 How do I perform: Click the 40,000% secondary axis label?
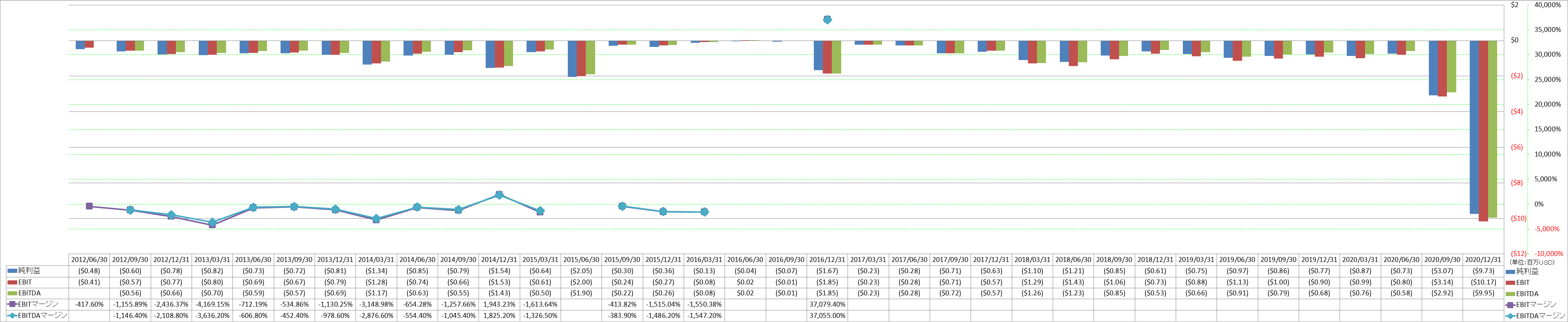point(1548,5)
